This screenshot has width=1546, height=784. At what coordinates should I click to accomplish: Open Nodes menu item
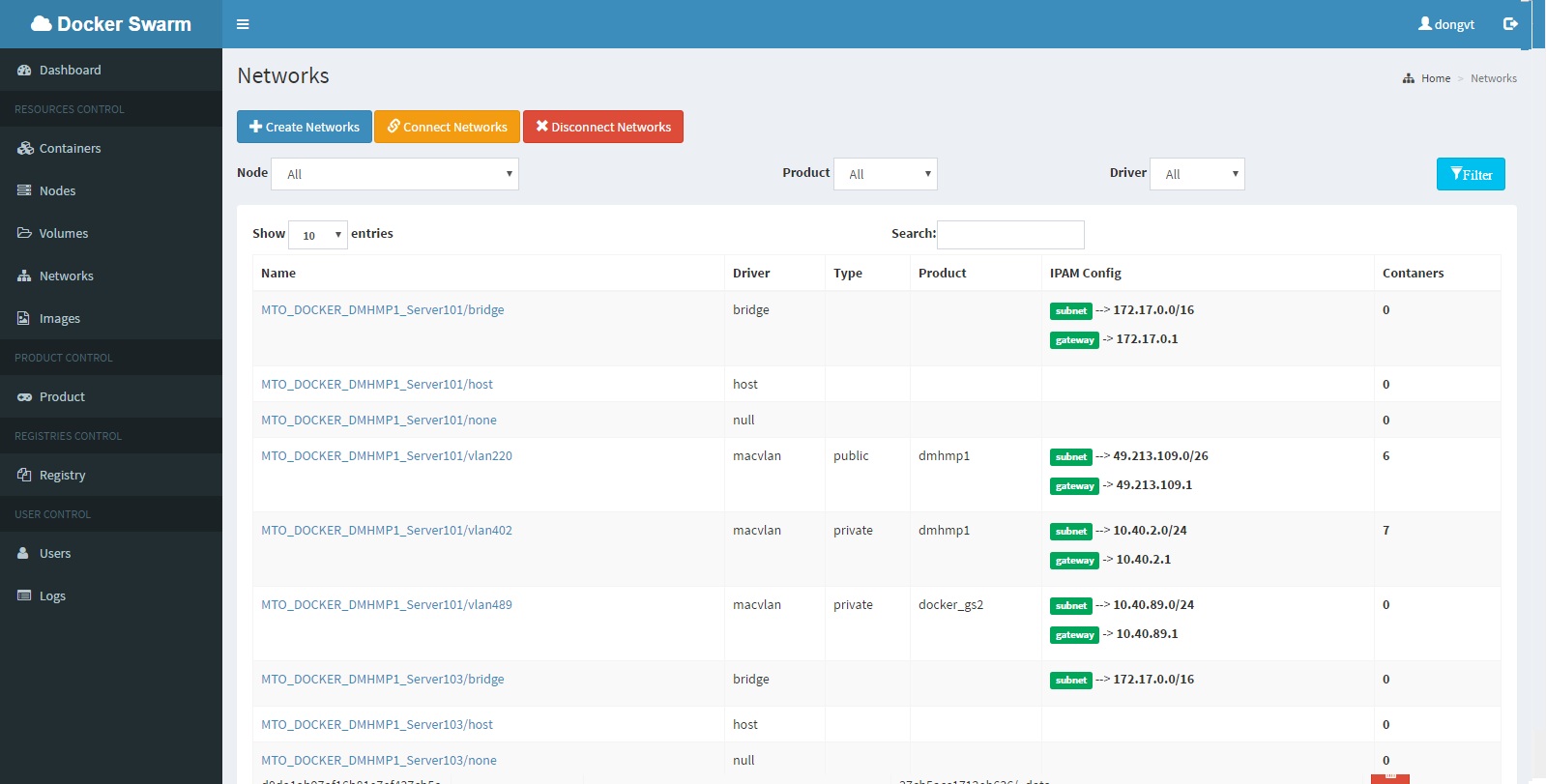(x=111, y=191)
